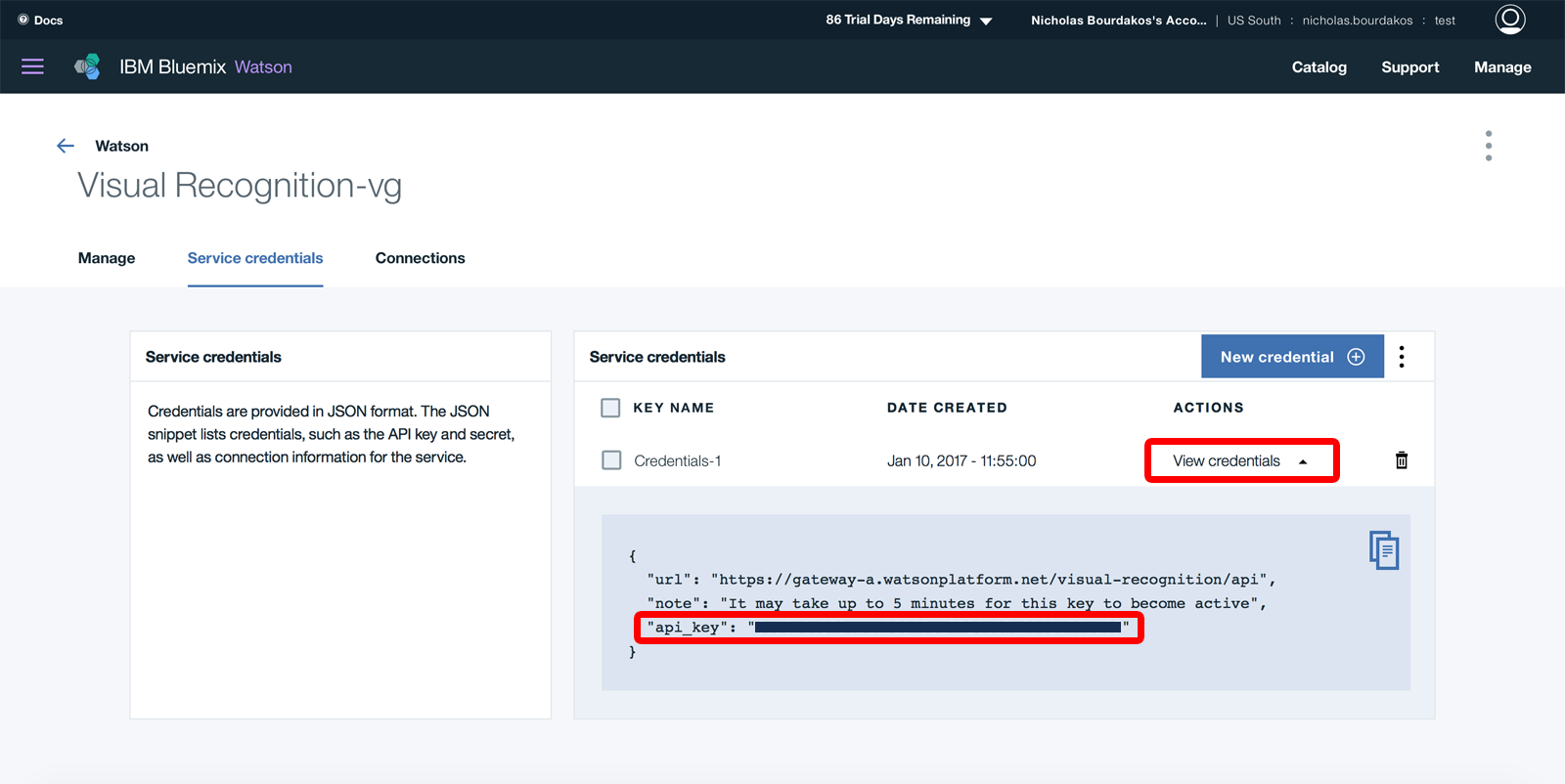Image resolution: width=1565 pixels, height=784 pixels.
Task: Open the credentials table three-dot menu
Action: pyautogui.click(x=1402, y=357)
